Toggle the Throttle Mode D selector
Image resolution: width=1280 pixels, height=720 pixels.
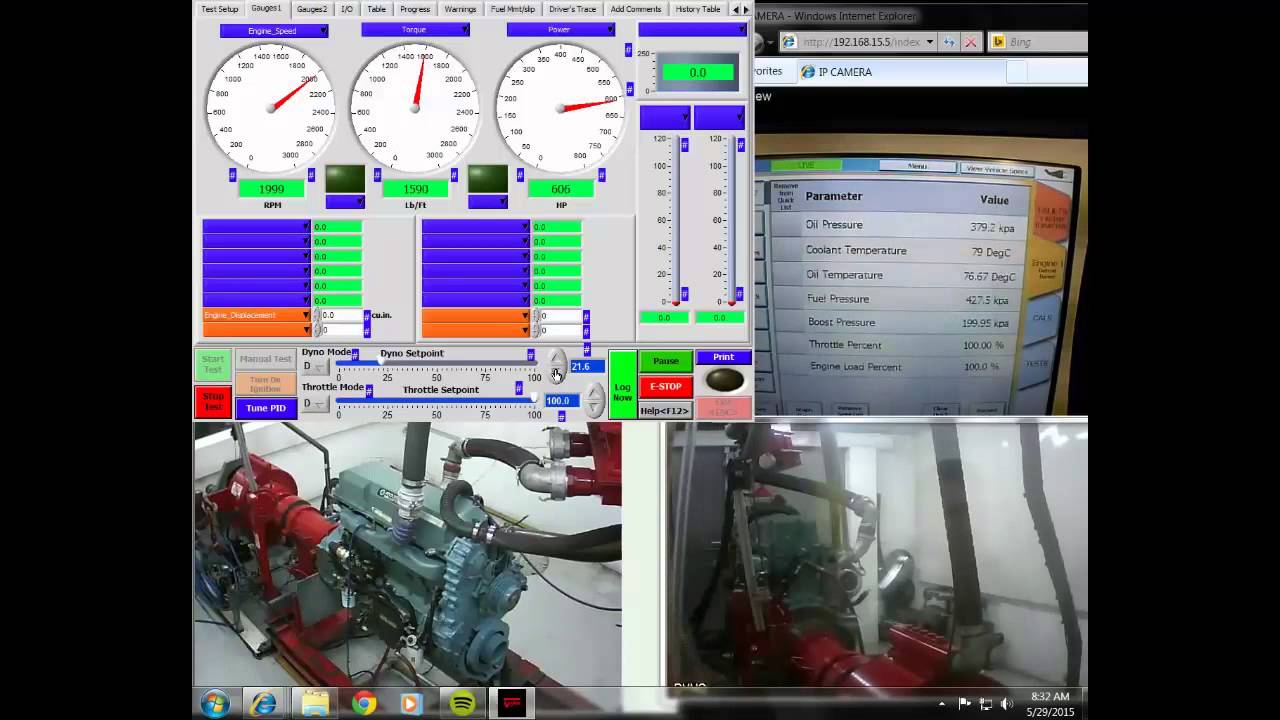coord(314,404)
